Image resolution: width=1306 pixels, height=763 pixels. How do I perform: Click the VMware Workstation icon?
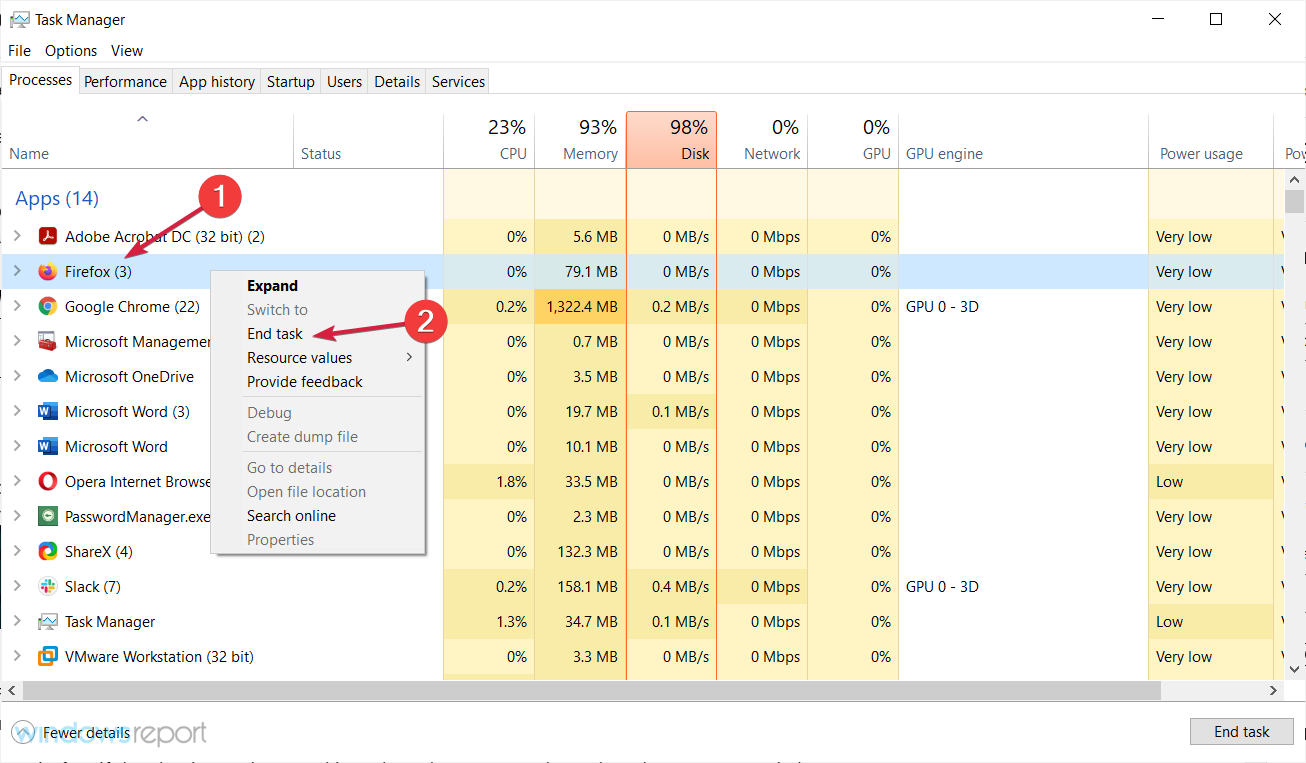[x=47, y=657]
